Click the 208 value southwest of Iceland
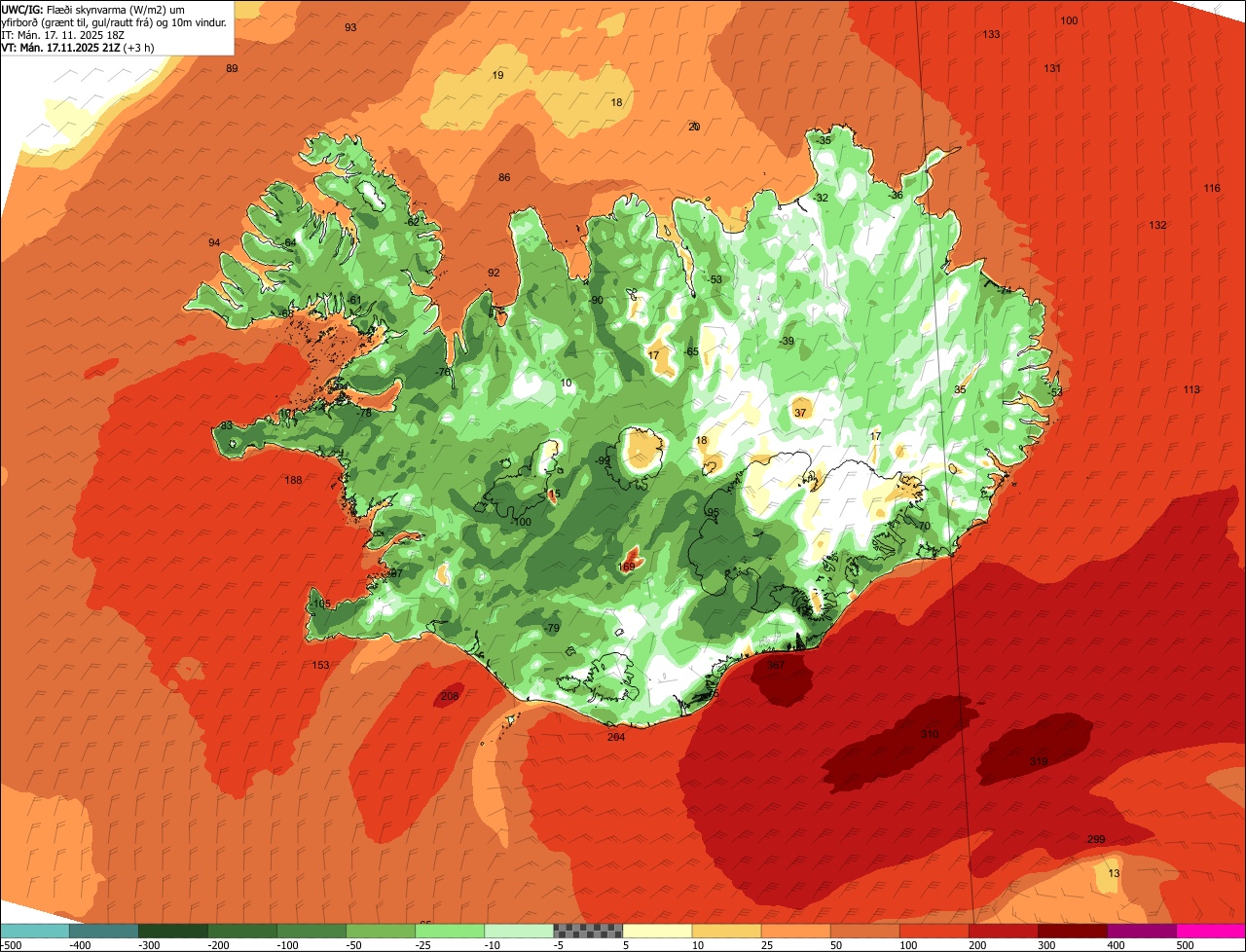Viewport: 1246px width, 952px height. coord(450,696)
